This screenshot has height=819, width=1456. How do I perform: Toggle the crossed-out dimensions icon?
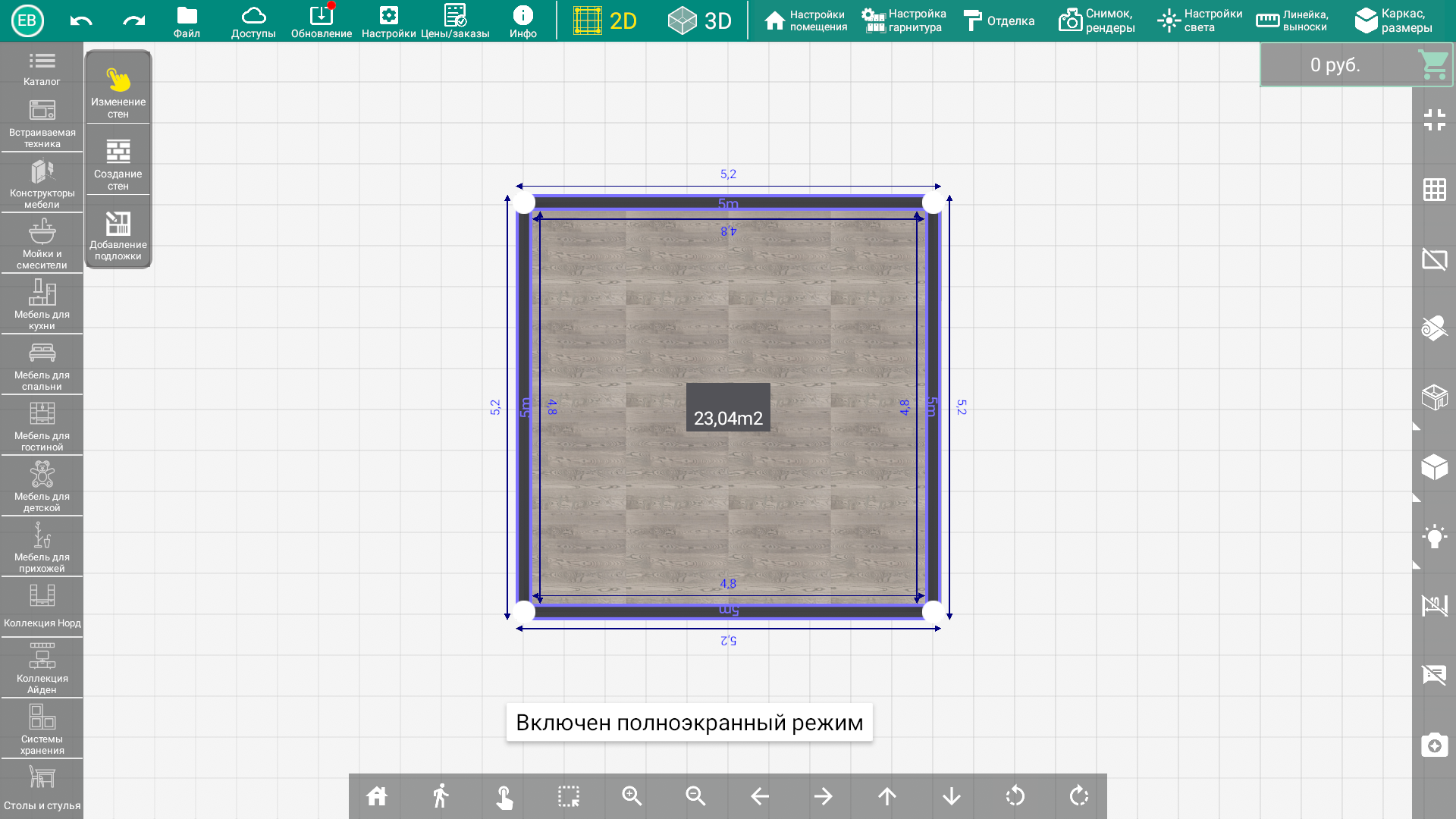click(x=1435, y=605)
